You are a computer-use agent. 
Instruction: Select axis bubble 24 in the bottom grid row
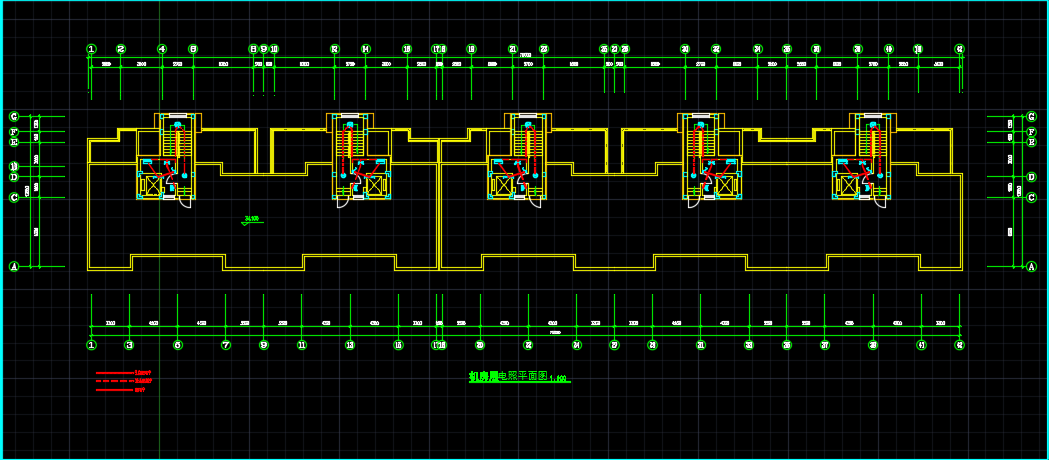click(x=577, y=345)
